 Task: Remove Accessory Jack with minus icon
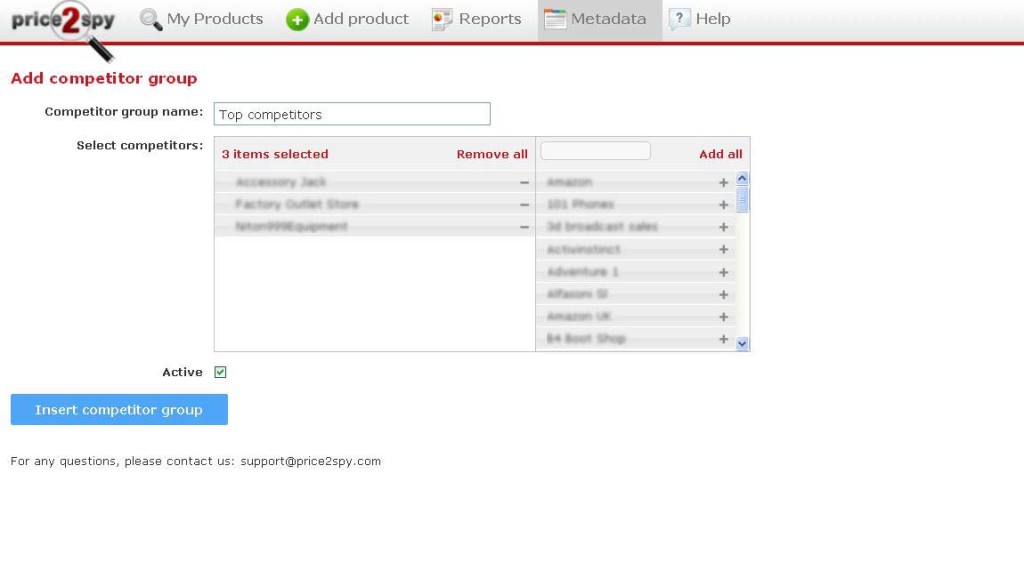click(524, 183)
